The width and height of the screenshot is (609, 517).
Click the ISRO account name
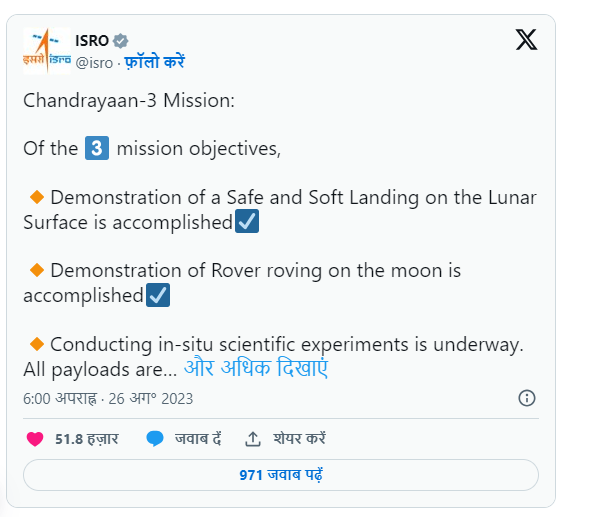pos(92,41)
